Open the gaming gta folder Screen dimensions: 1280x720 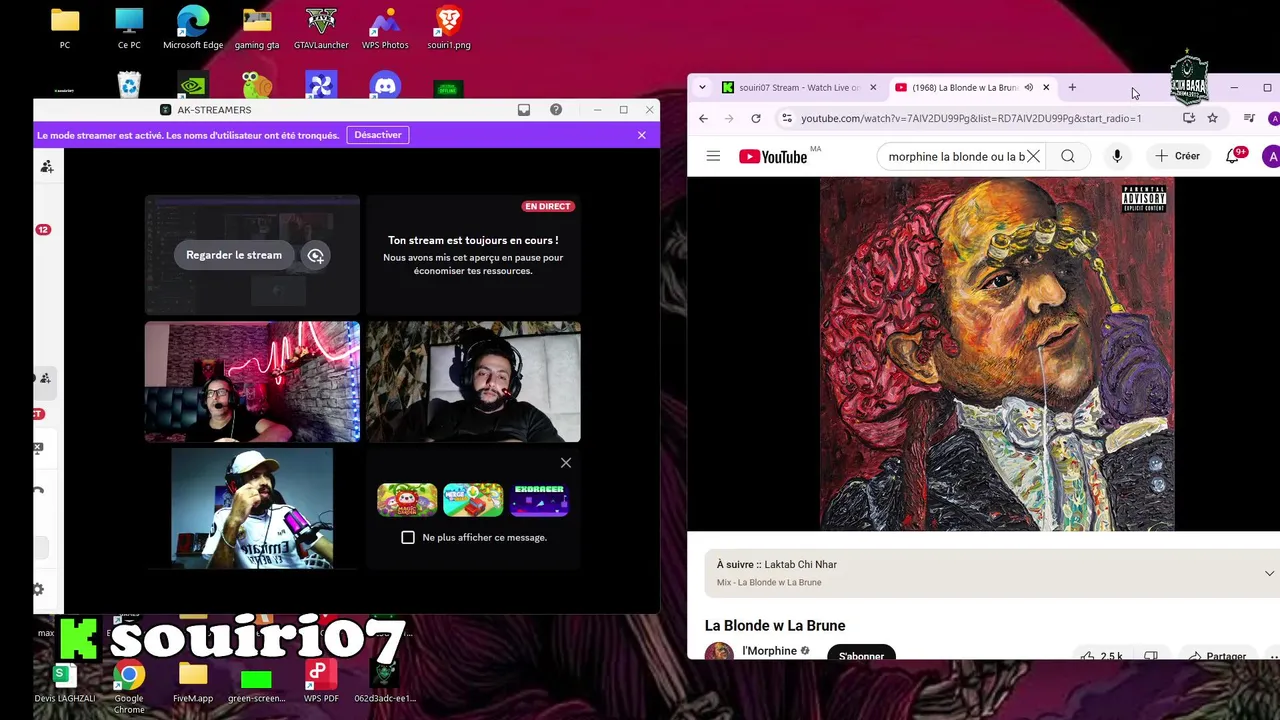pyautogui.click(x=257, y=27)
